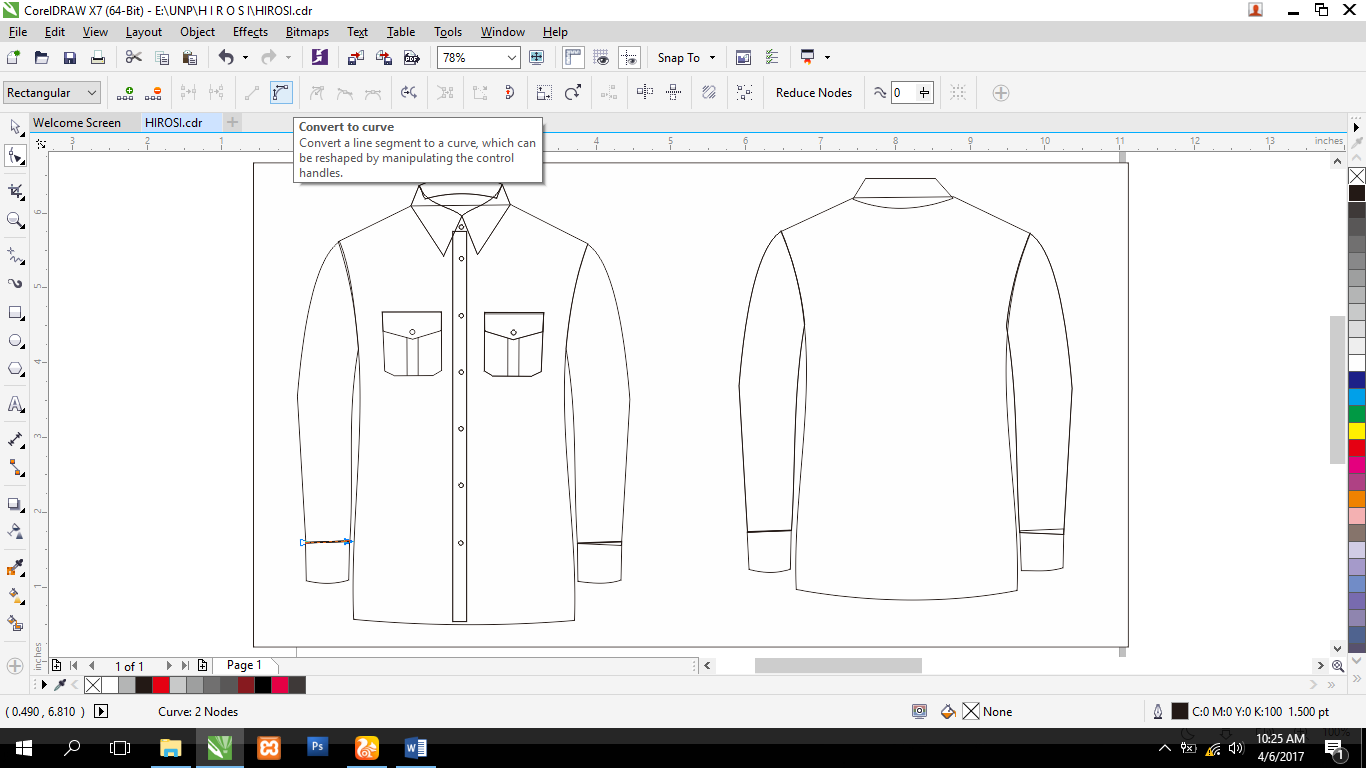Click the Reduce Nodes button
The width and height of the screenshot is (1366, 768).
point(814,93)
